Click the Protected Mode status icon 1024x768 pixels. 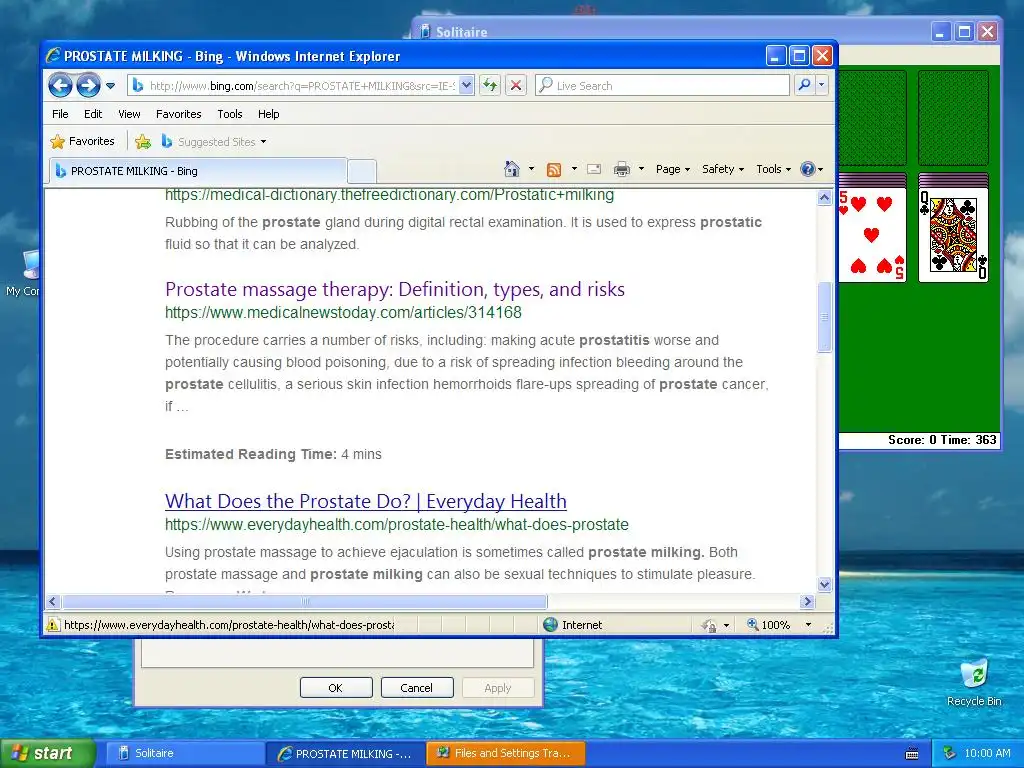(x=709, y=626)
